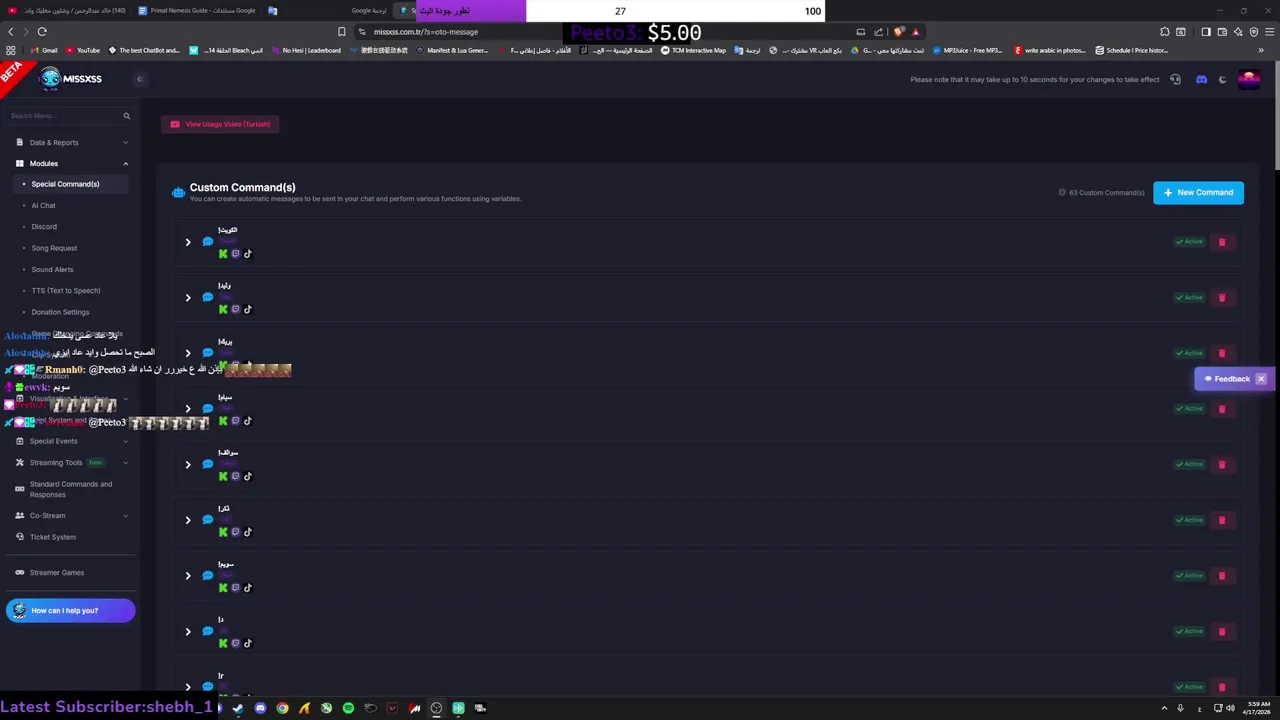Expand the Special Events sidebar section
This screenshot has height=720, width=1280.
point(70,441)
